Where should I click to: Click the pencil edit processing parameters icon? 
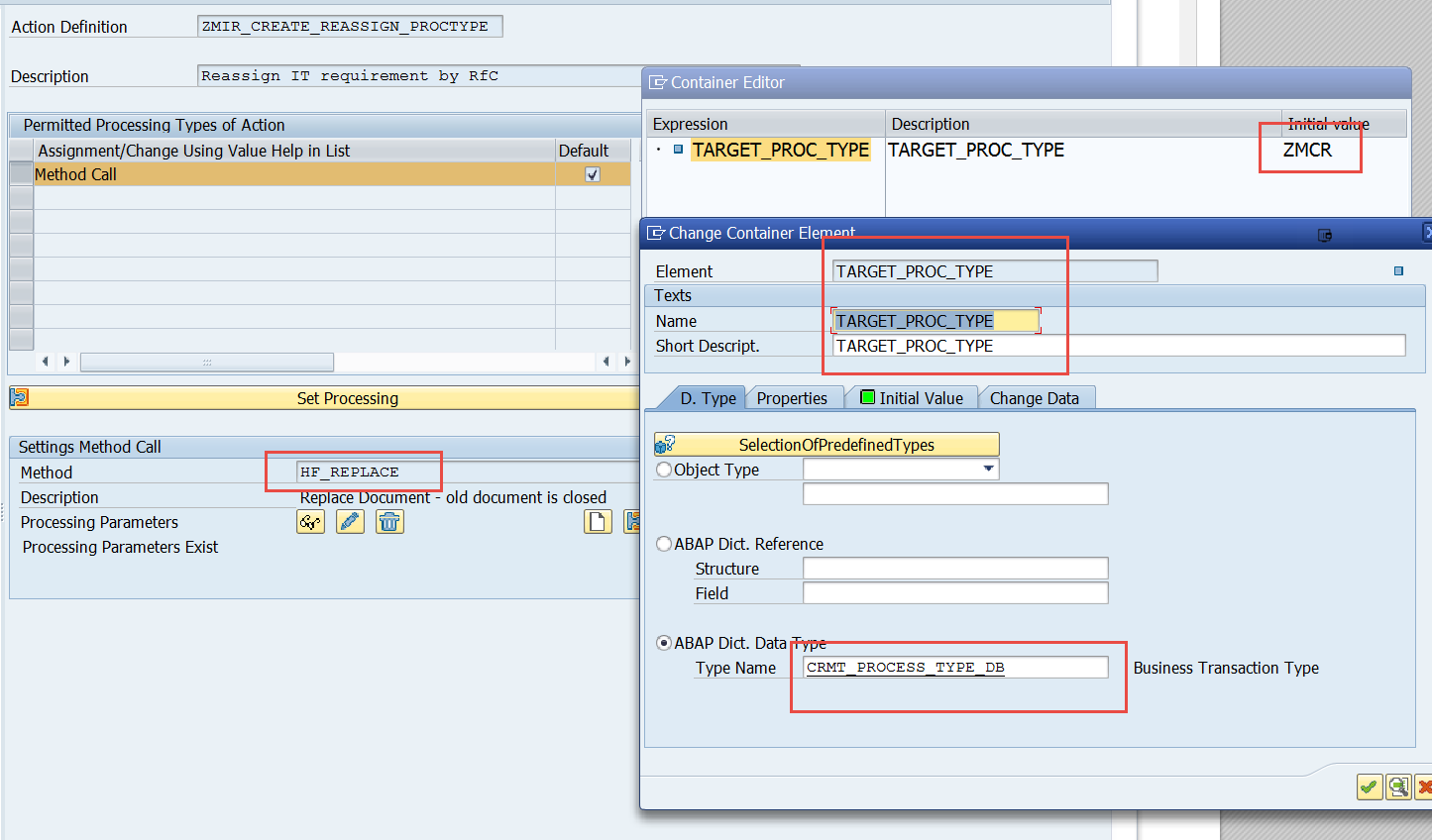[x=350, y=522]
